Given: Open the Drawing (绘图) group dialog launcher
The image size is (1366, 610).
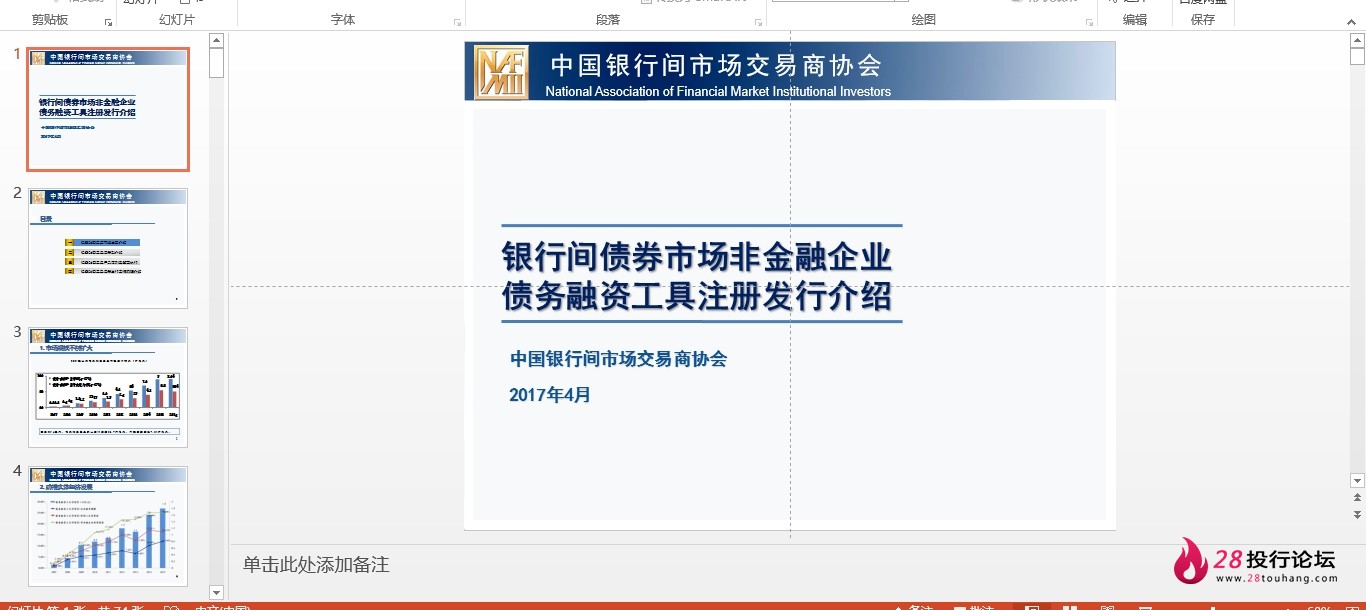Looking at the screenshot, I should tap(1089, 21).
